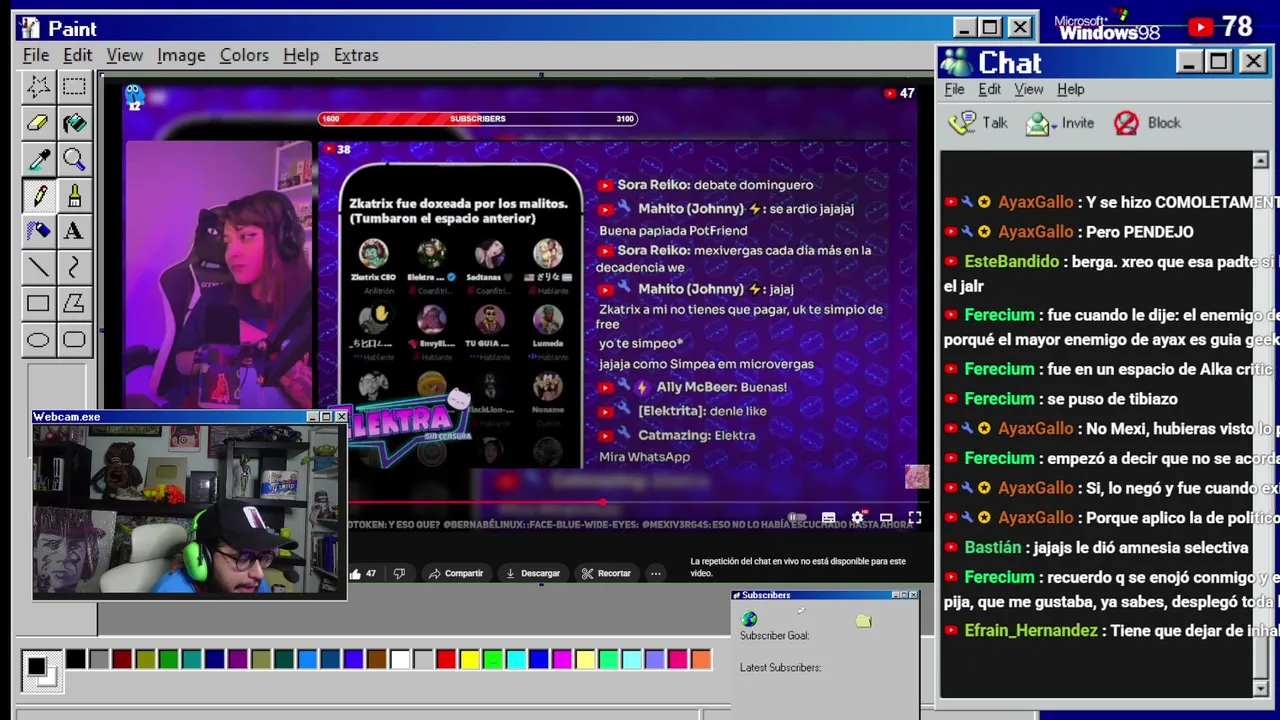1280x720 pixels.
Task: Click the Block icon in Chat
Action: (1126, 123)
